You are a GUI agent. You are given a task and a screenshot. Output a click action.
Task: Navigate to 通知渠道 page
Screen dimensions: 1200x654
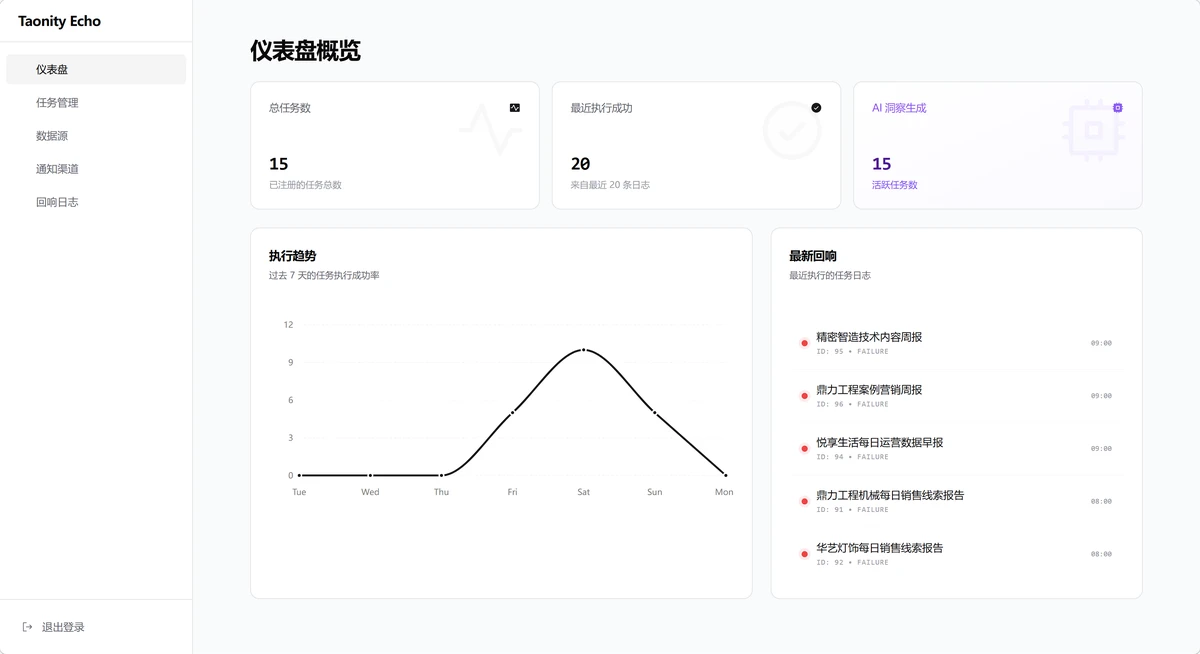(57, 169)
